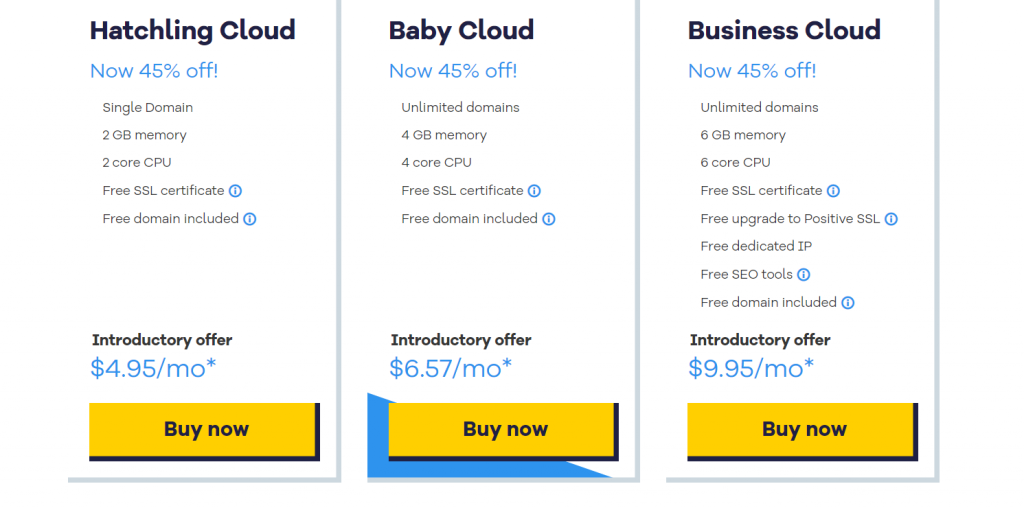Show info for Business Cloud Free SSL certificate

833,191
